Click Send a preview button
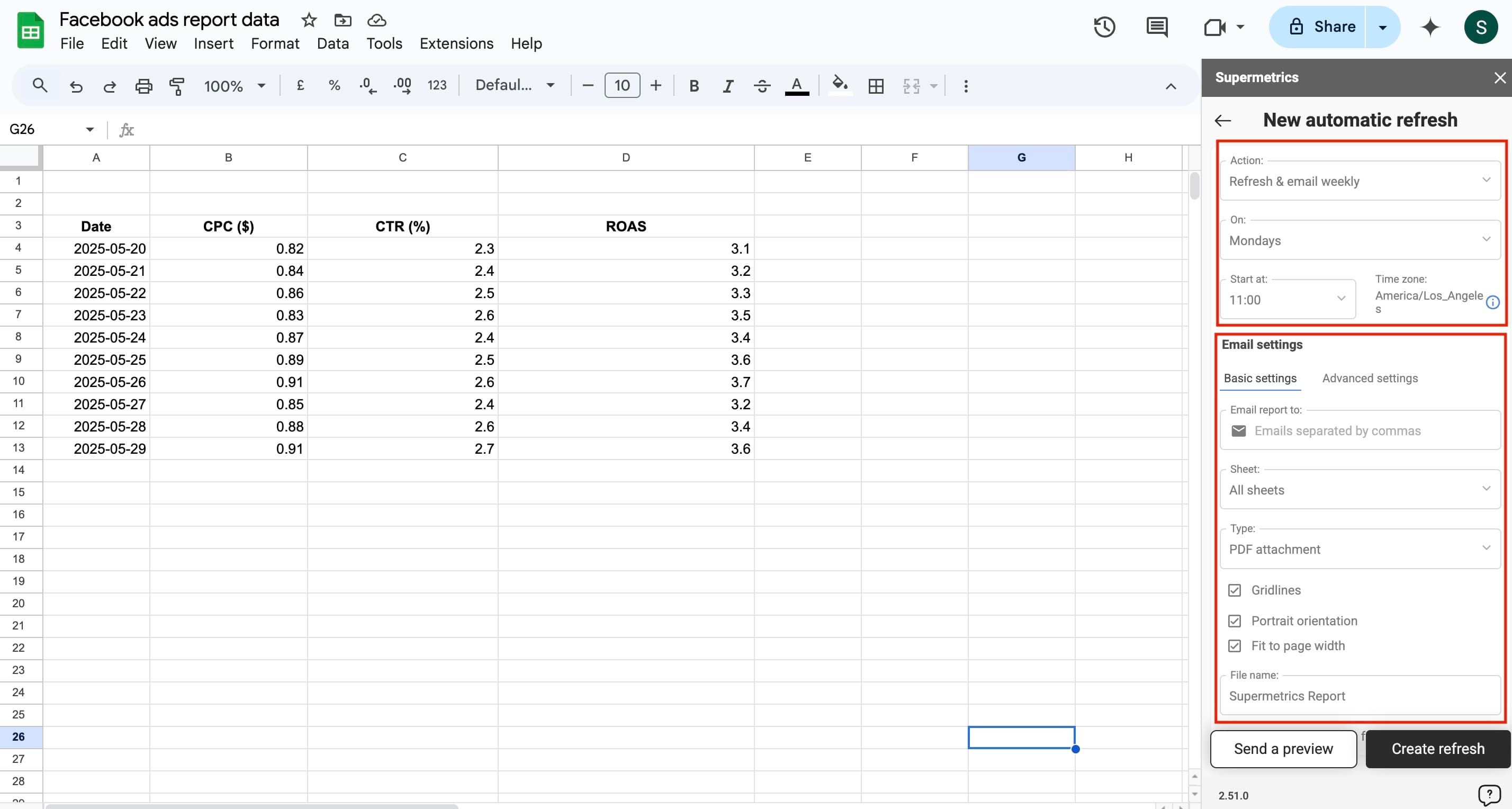Image resolution: width=1512 pixels, height=809 pixels. pos(1283,749)
